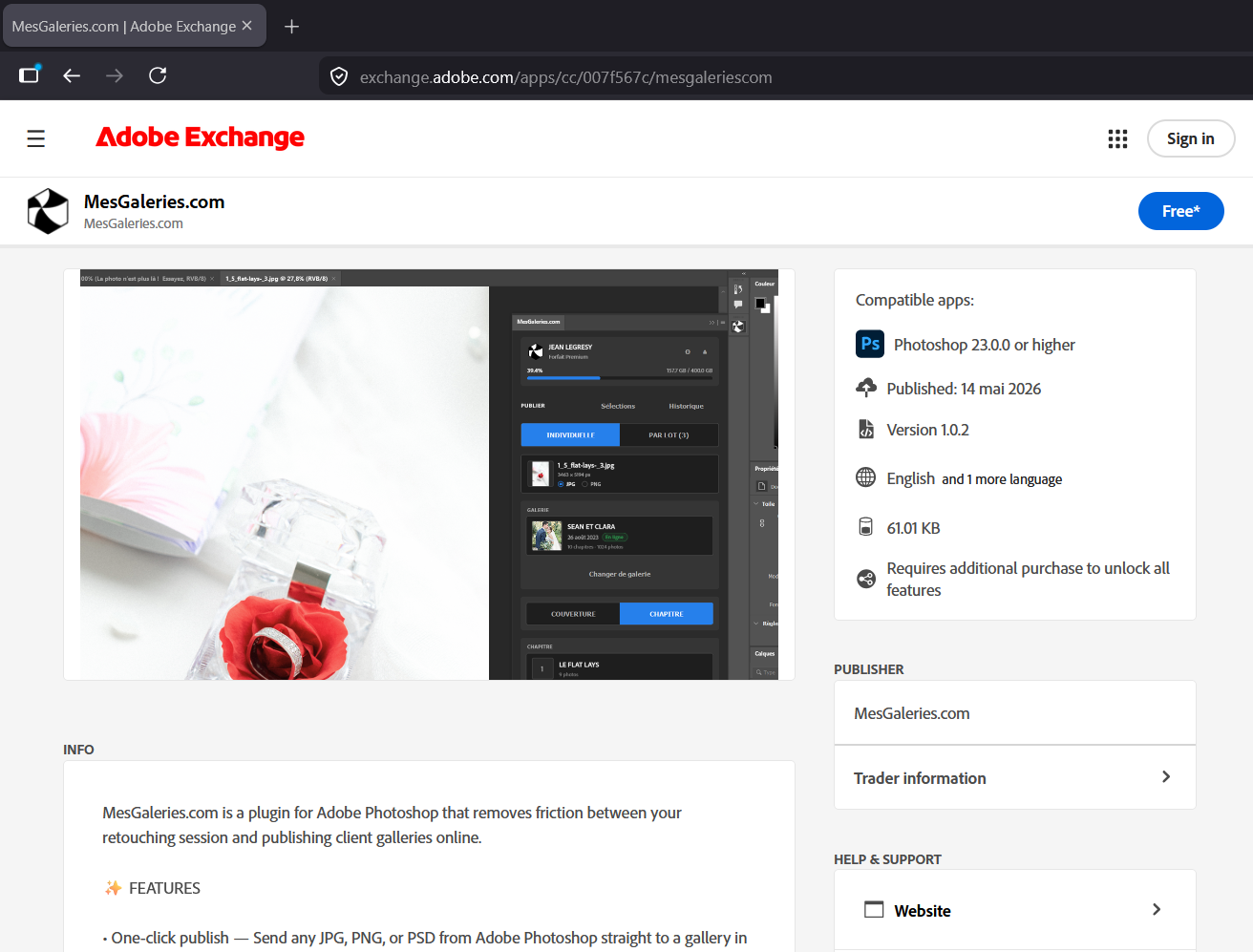This screenshot has height=952, width=1253.
Task: Click the Trader information chevron arrow
Action: [1166, 777]
